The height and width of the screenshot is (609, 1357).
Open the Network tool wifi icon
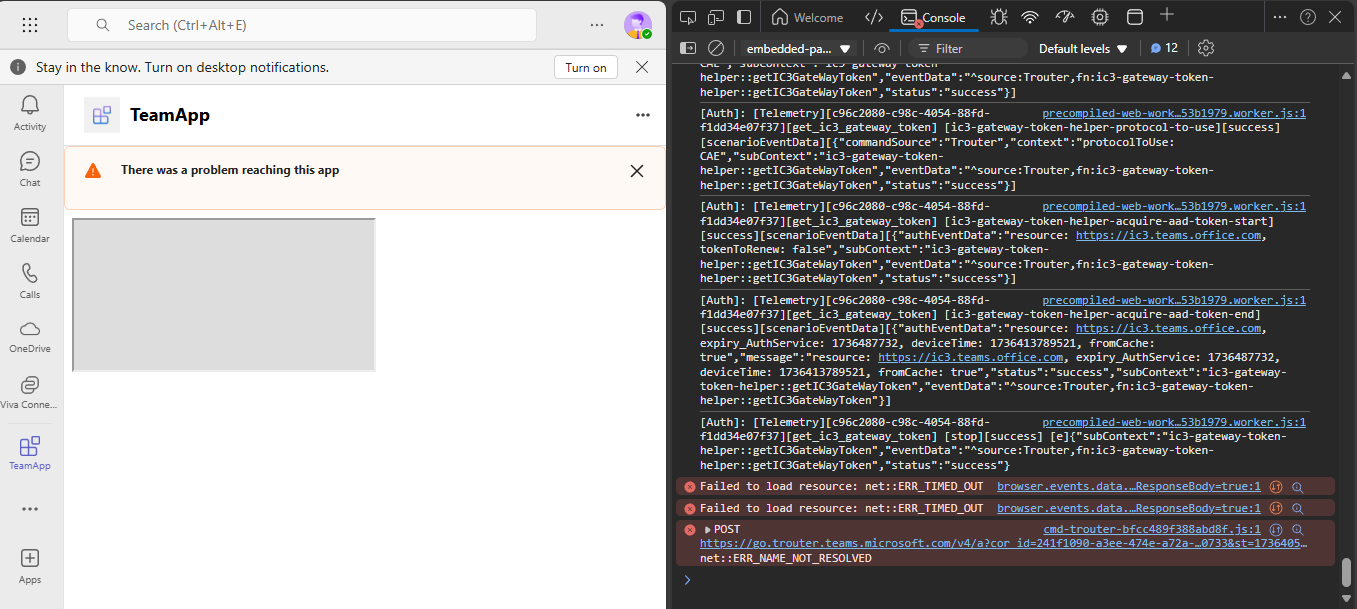pyautogui.click(x=1030, y=17)
